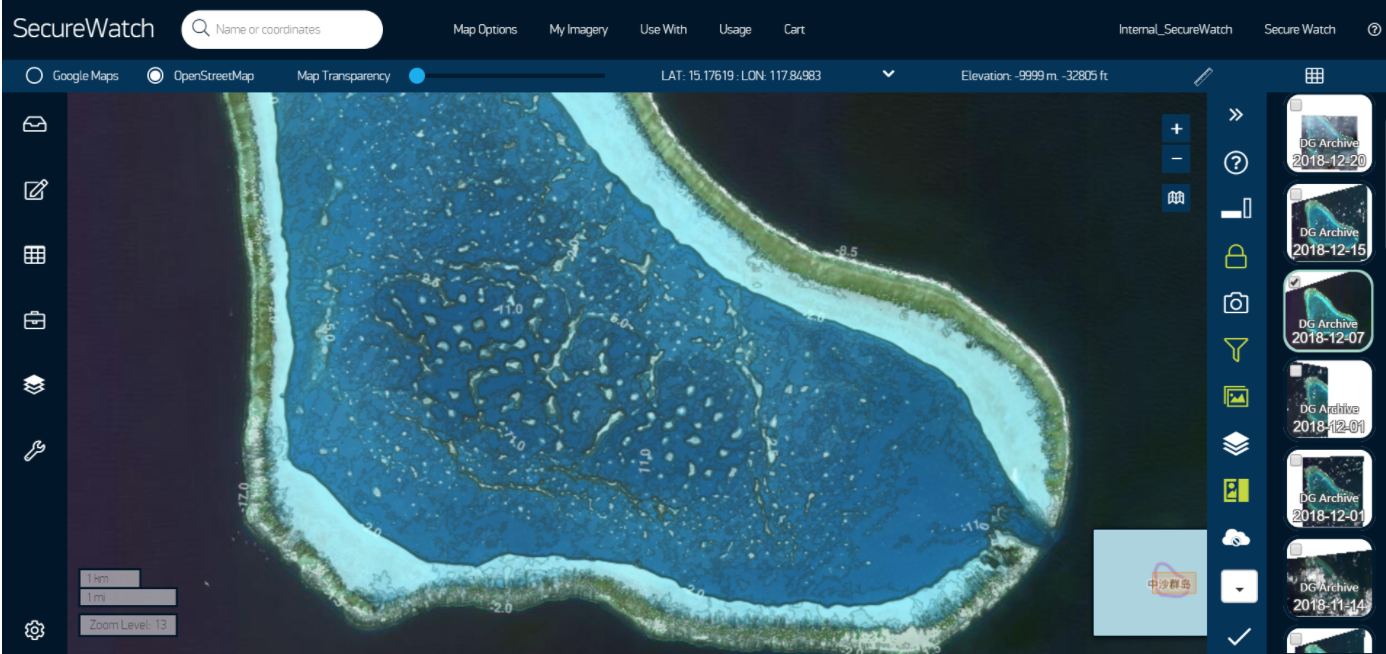This screenshot has width=1386, height=654.
Task: Toggle the yellow lock icon
Action: 1236,256
